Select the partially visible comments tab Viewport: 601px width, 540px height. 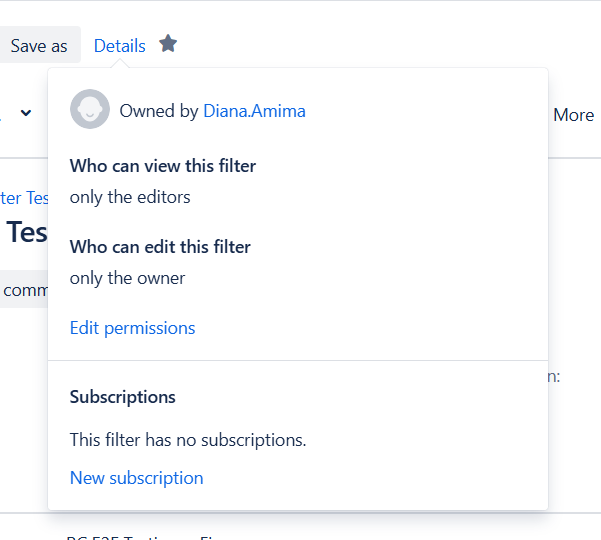tap(22, 290)
